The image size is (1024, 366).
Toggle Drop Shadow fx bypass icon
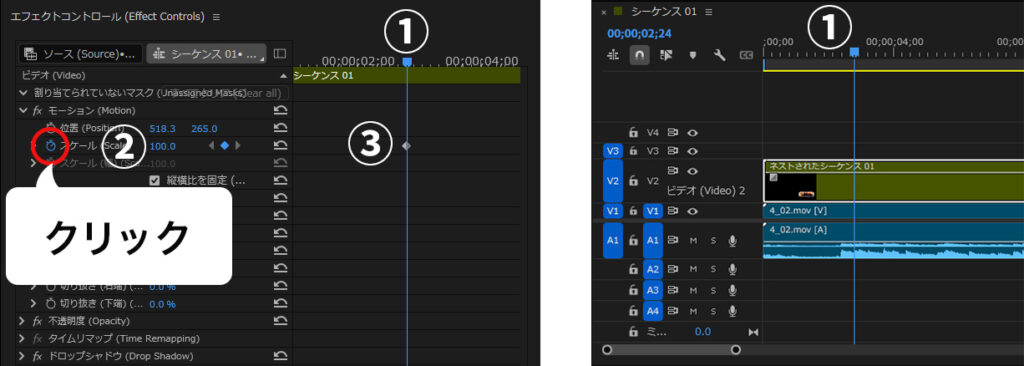37,356
